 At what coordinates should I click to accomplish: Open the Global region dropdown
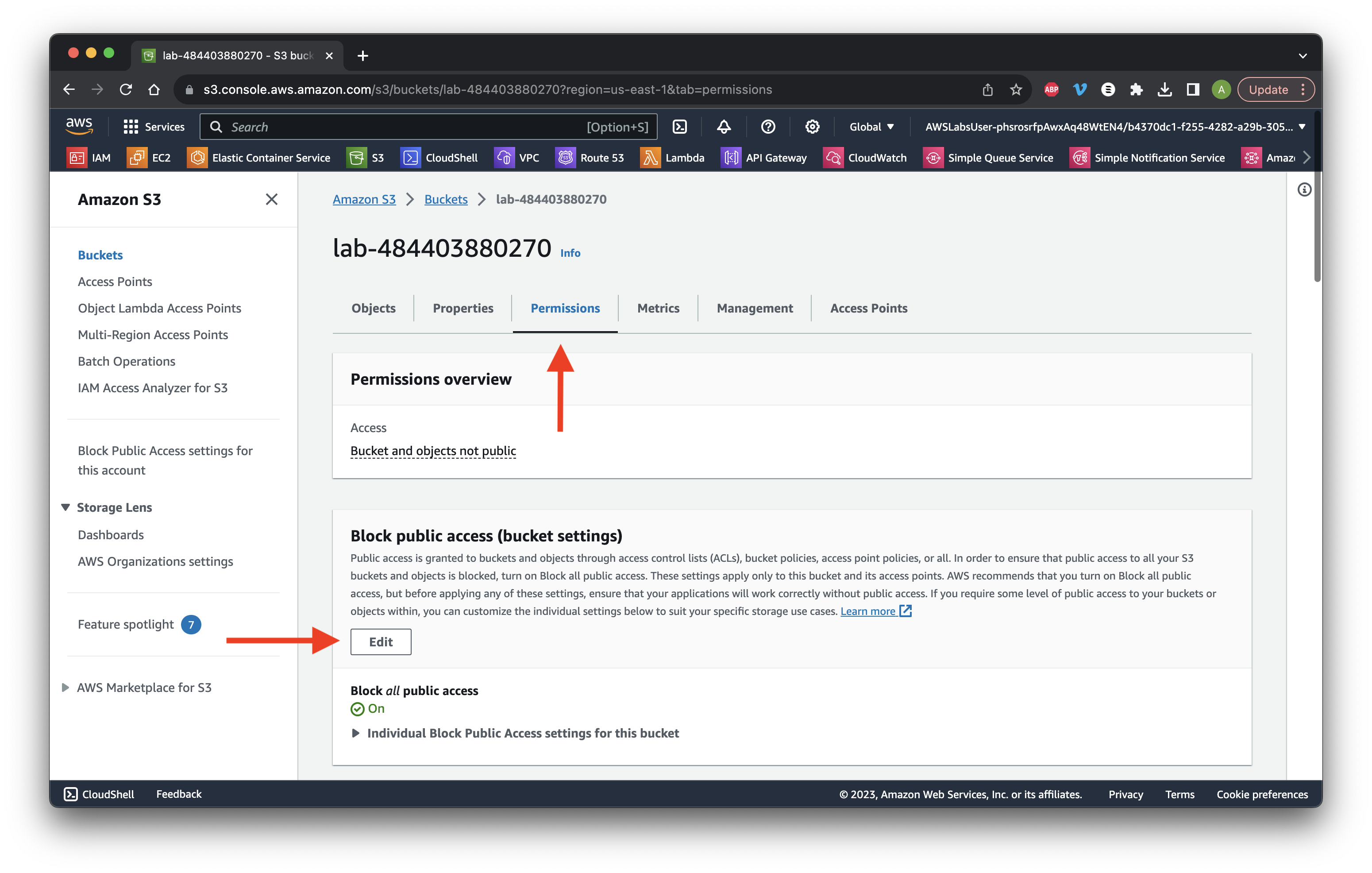click(x=872, y=127)
